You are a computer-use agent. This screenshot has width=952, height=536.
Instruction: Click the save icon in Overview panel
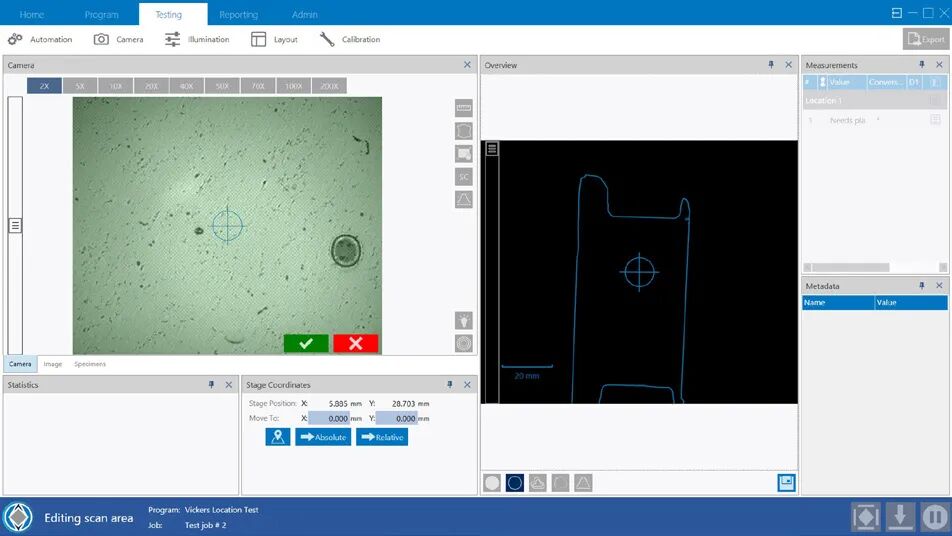tap(786, 483)
